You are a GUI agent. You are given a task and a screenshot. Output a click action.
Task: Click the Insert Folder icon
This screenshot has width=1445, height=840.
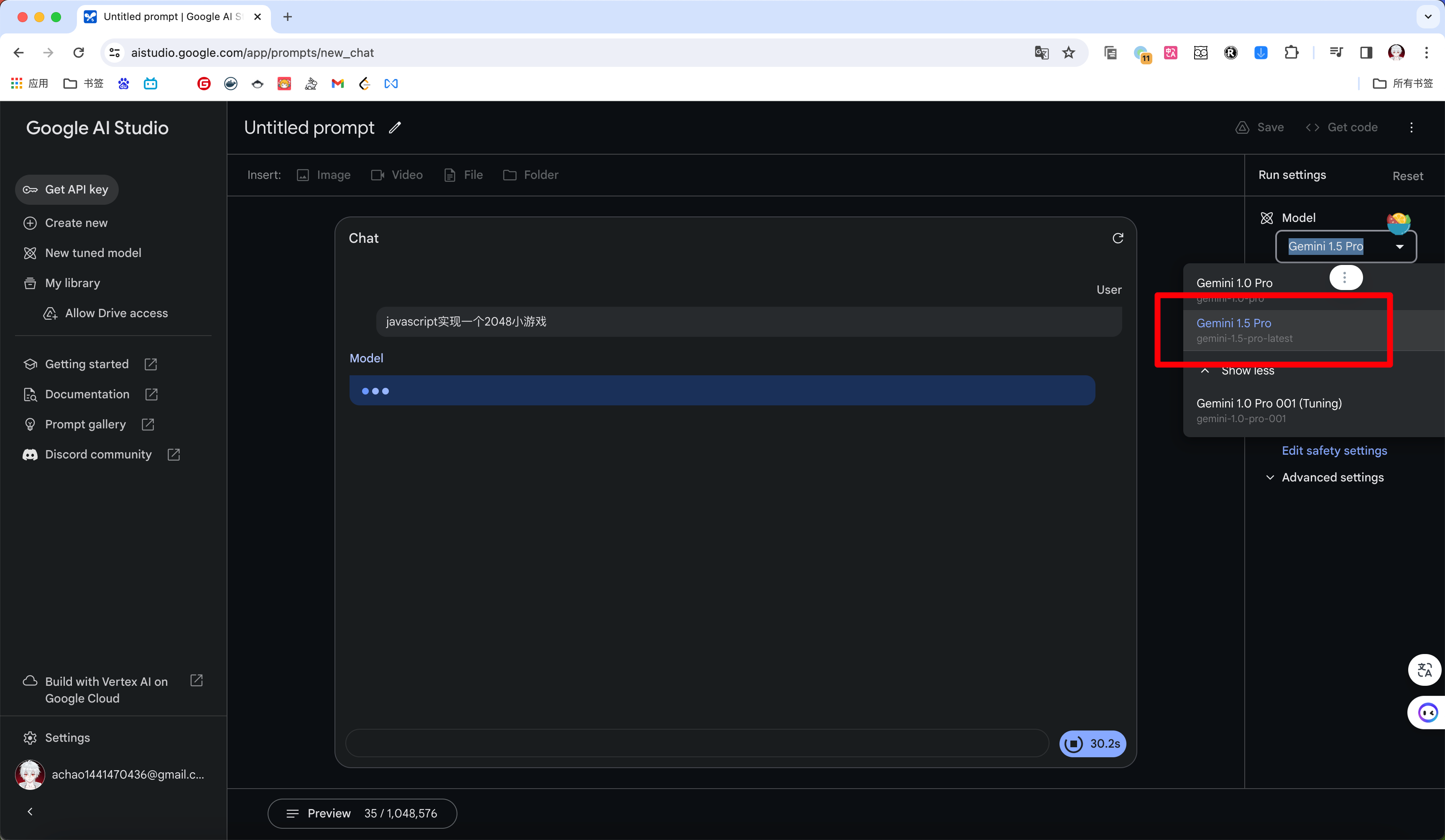pos(509,176)
